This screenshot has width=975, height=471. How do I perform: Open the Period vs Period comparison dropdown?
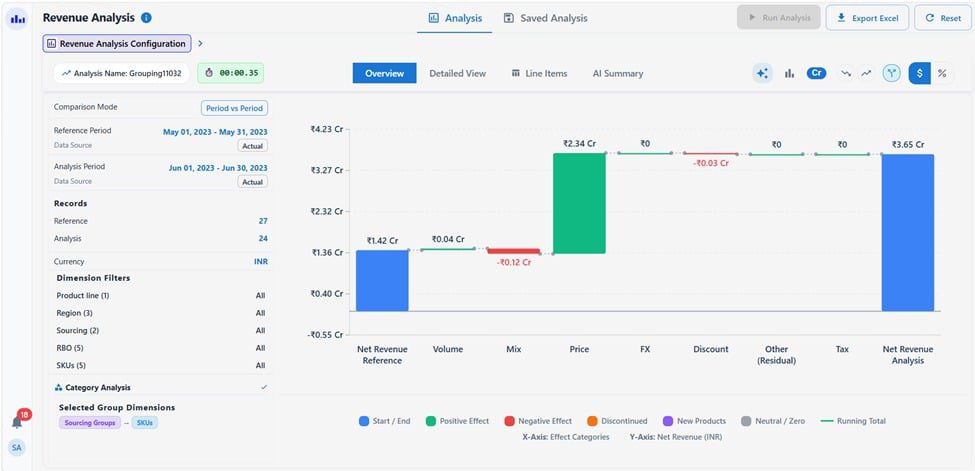tap(234, 108)
